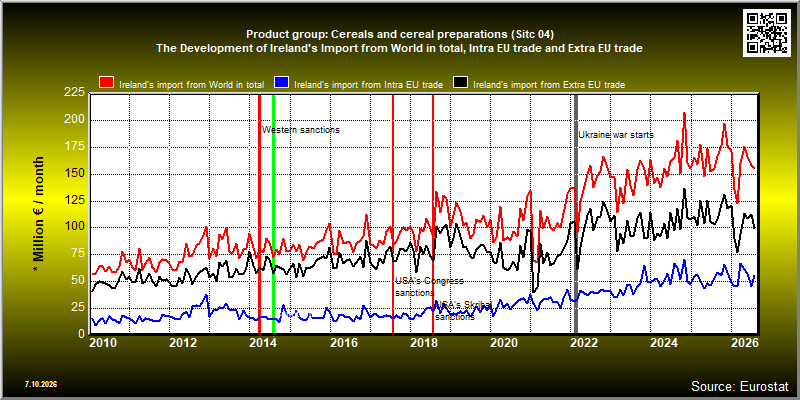
Task: Click the y-axis value 50
Action: (78, 281)
